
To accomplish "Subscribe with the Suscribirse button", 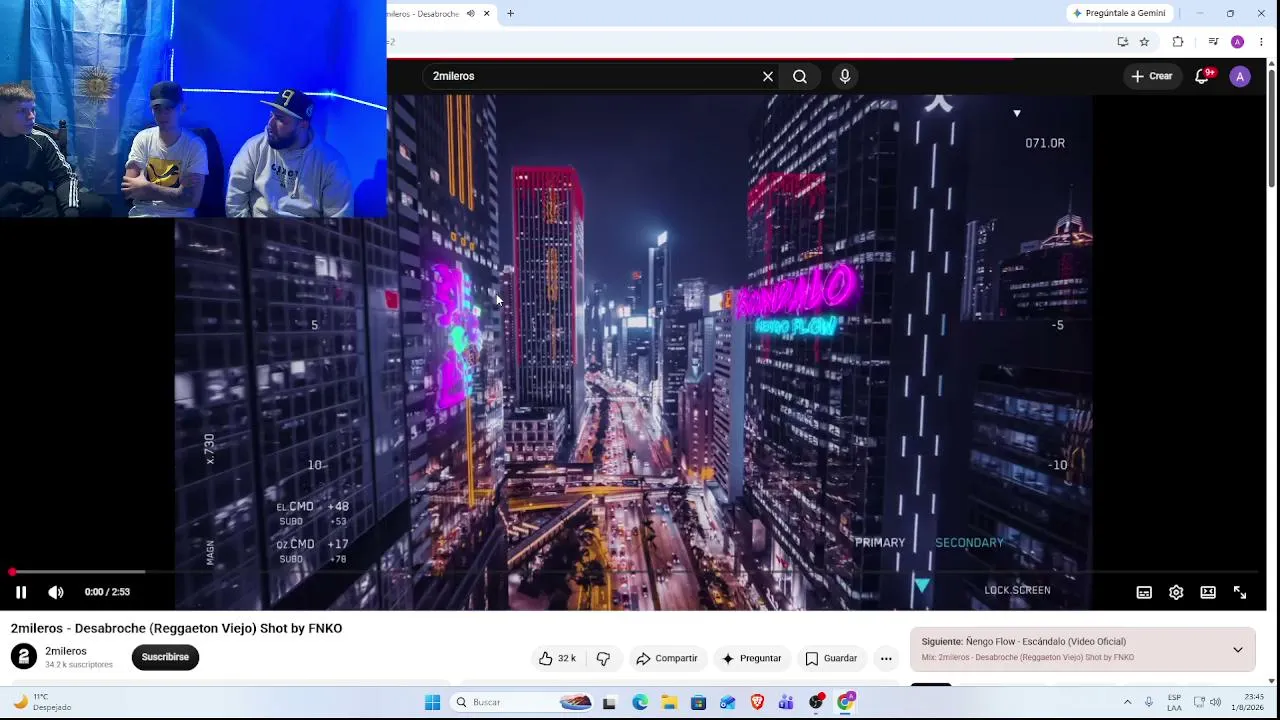I will [165, 657].
